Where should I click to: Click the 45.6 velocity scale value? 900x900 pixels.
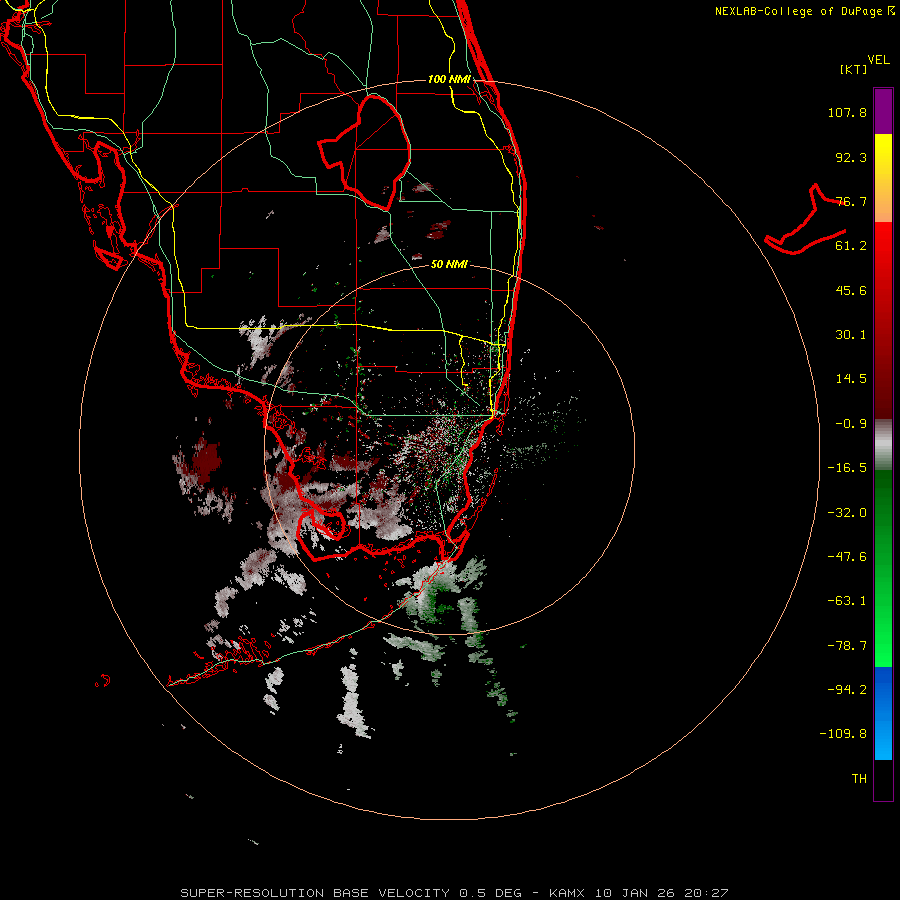[x=851, y=290]
